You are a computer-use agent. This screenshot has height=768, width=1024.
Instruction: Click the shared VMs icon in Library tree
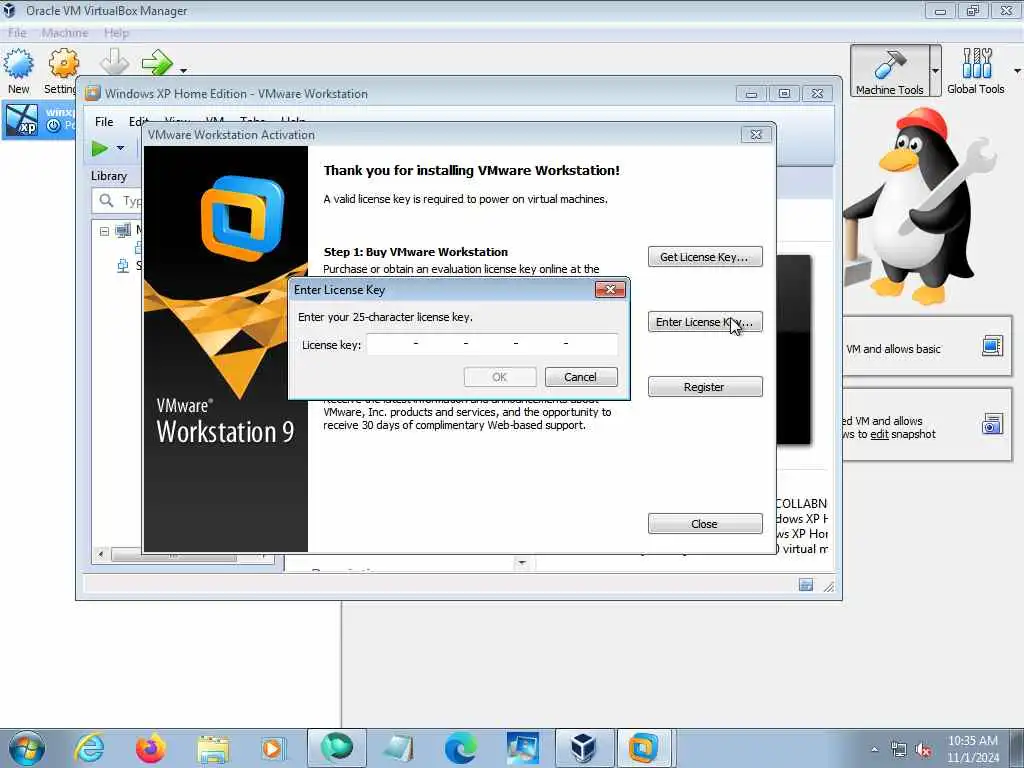(x=123, y=266)
